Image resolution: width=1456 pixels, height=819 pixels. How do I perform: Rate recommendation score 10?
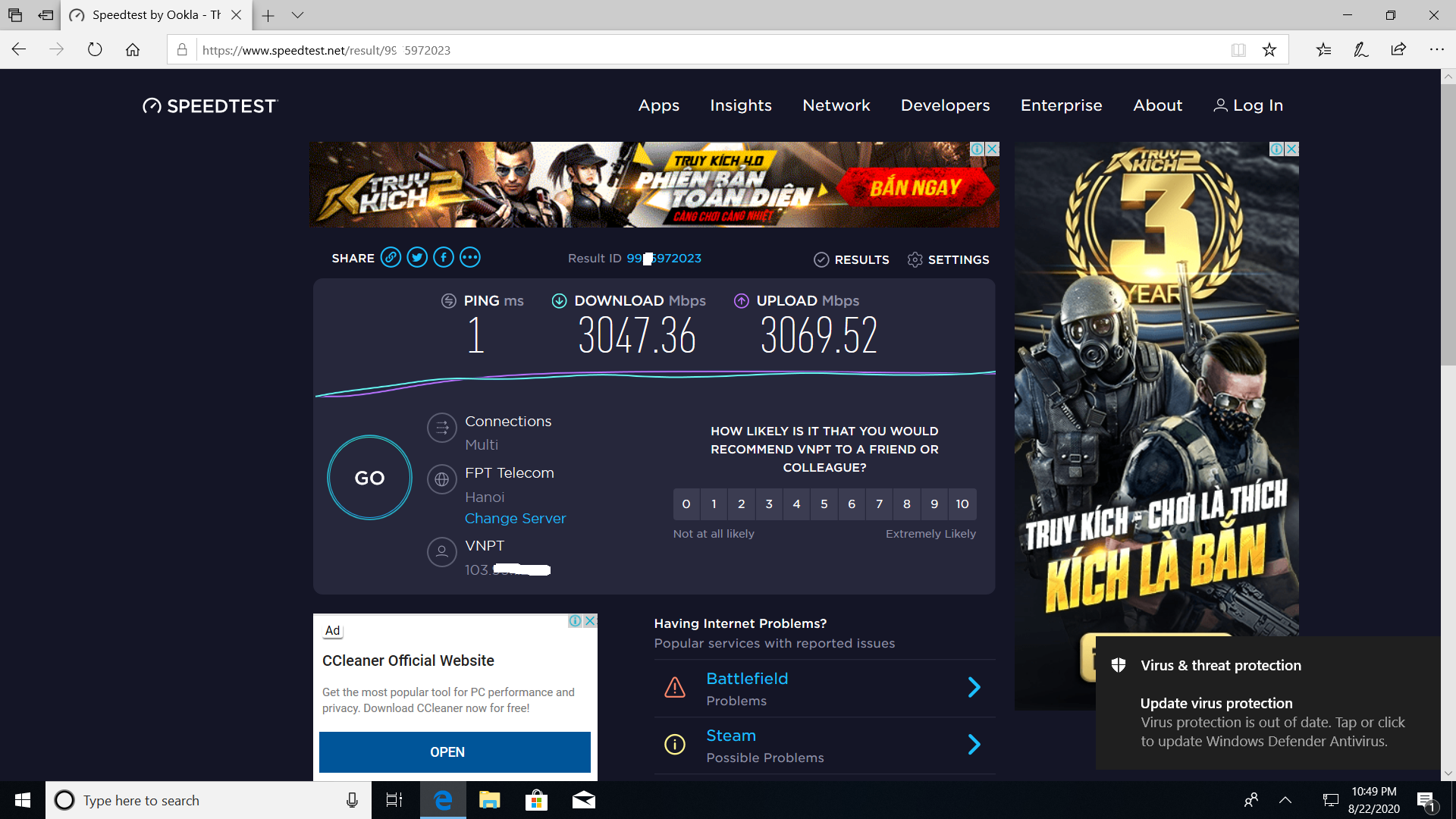tap(962, 504)
